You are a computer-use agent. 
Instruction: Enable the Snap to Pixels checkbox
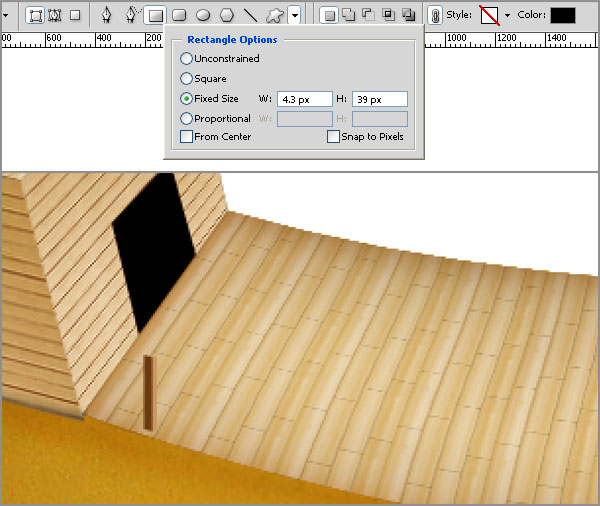[334, 137]
